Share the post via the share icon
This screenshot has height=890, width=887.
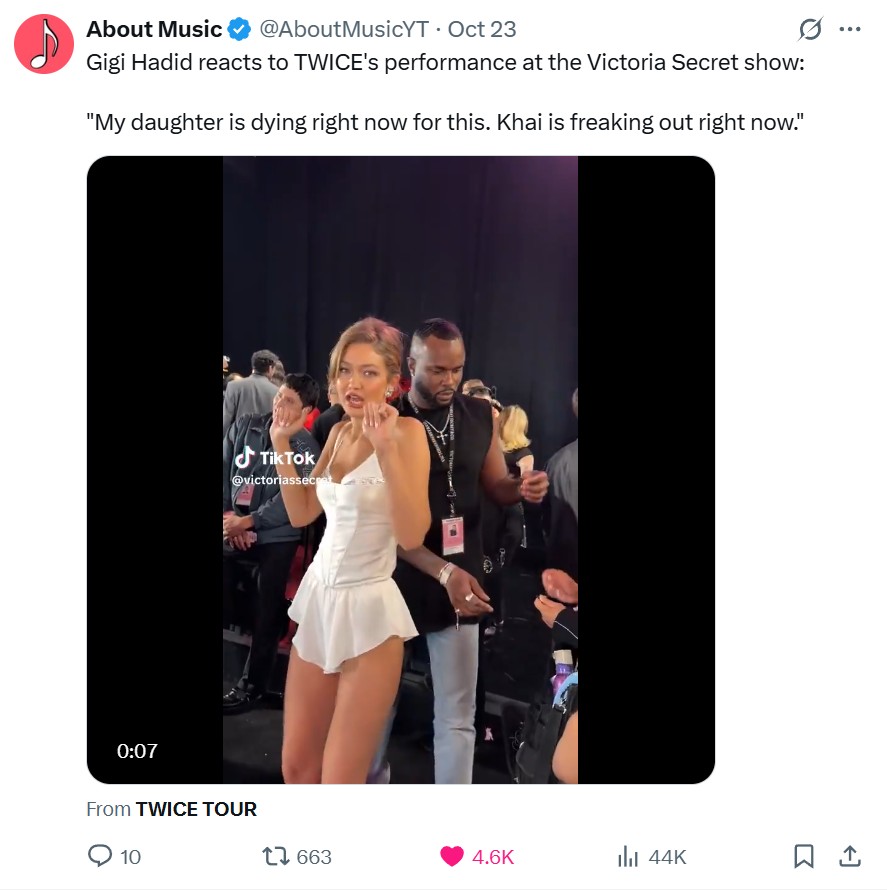coord(850,856)
